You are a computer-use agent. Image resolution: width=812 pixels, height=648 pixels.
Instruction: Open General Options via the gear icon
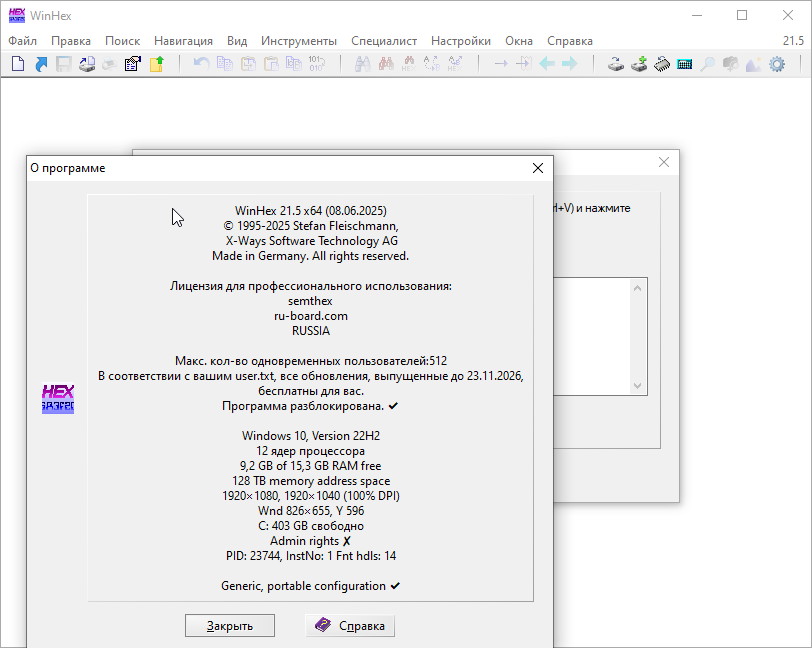(x=777, y=64)
